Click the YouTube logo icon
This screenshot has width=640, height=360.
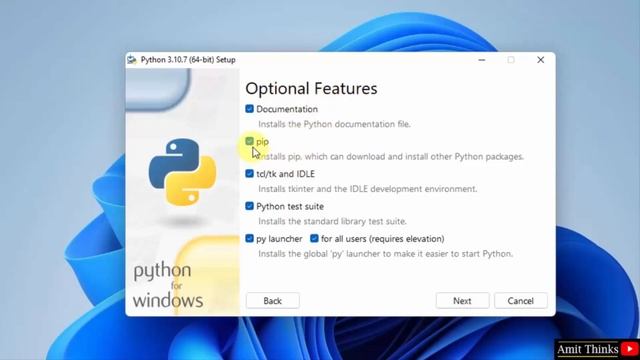pyautogui.click(x=630, y=349)
